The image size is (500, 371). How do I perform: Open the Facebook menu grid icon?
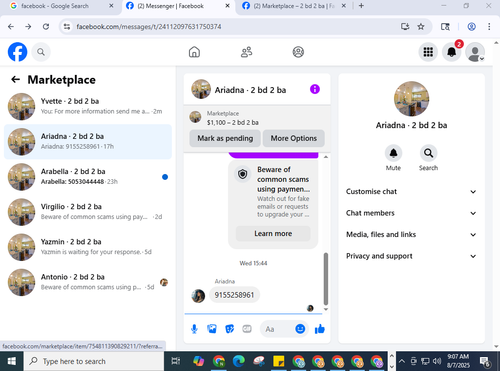pos(428,52)
